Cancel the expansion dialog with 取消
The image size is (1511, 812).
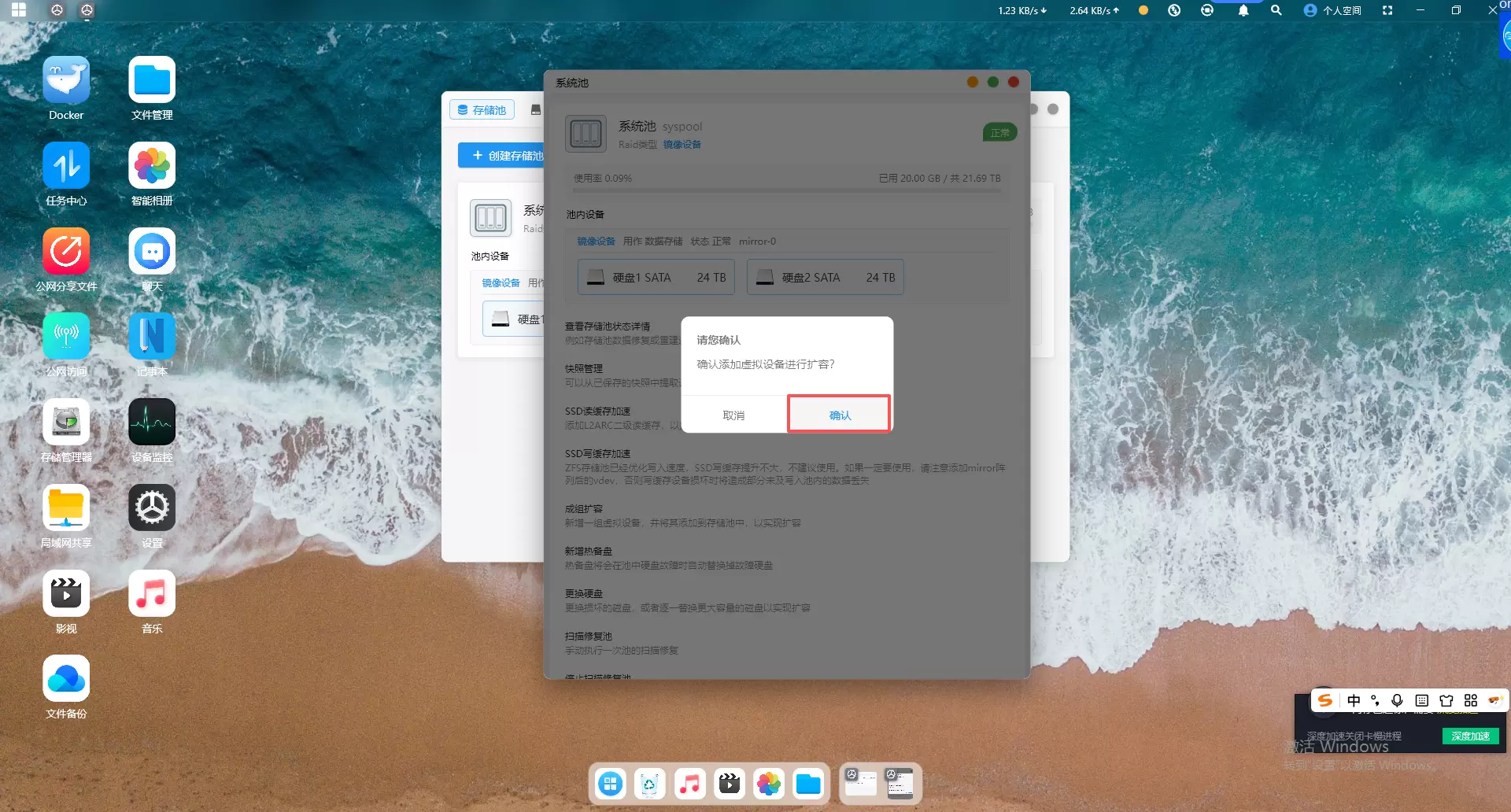(x=733, y=415)
